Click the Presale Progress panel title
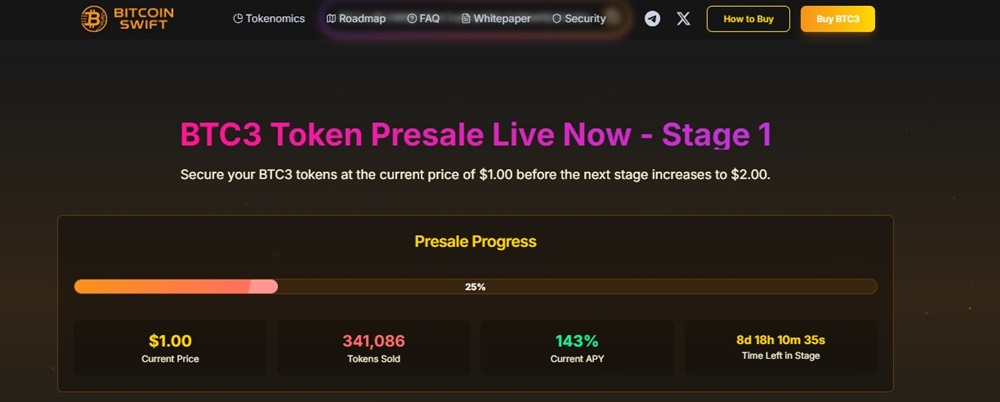Screen dimensions: 1000x402 click(475, 242)
